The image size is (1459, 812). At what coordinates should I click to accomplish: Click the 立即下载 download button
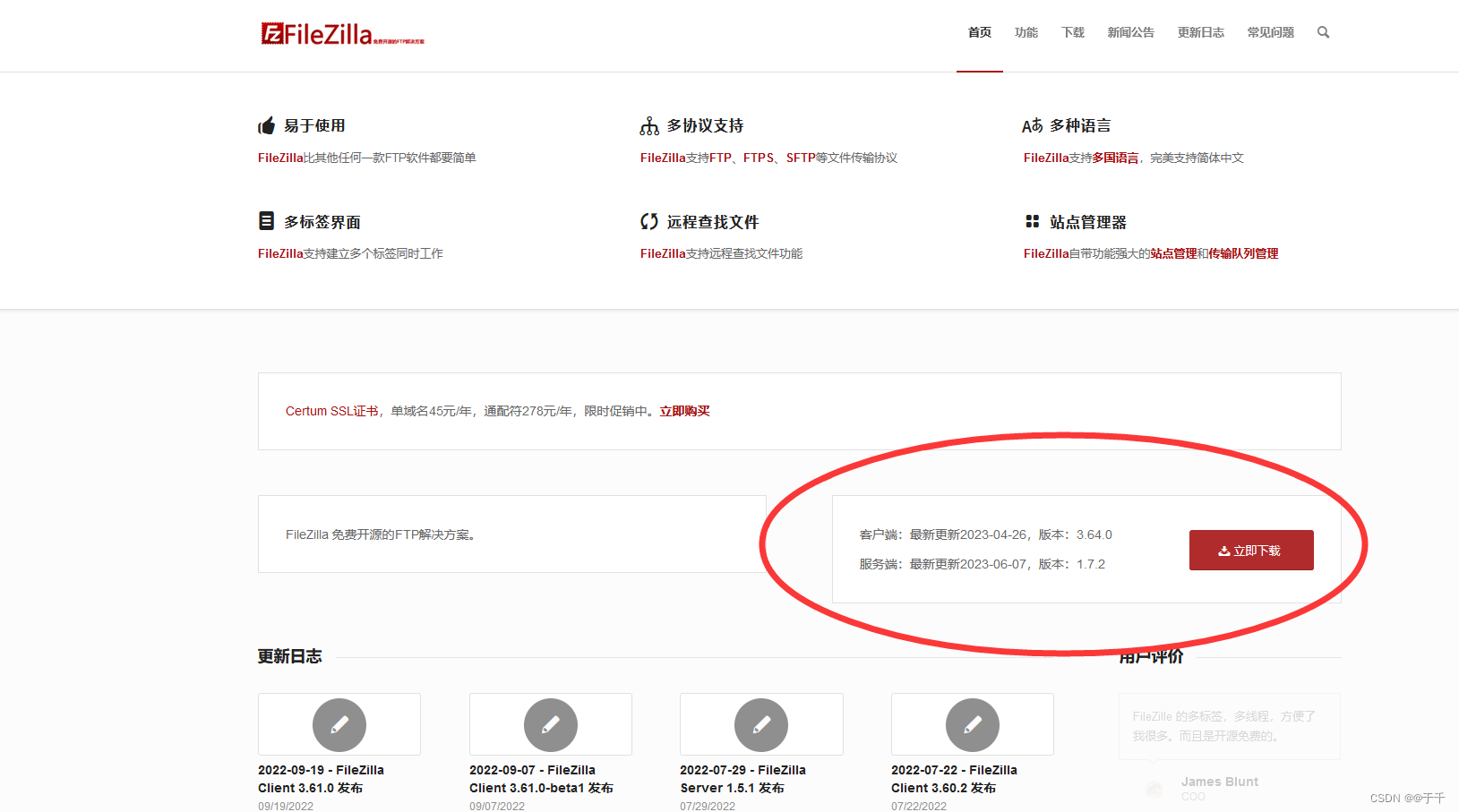[x=1251, y=551]
